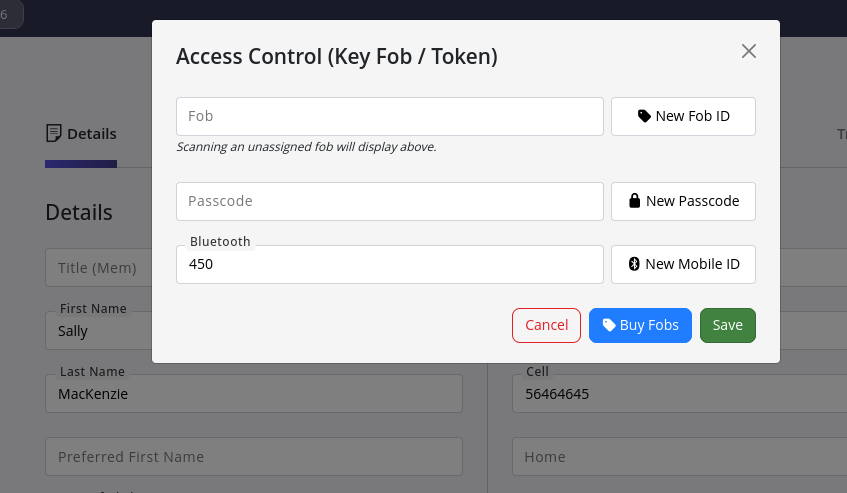Click the tag icon on Buy Fobs

pos(609,325)
